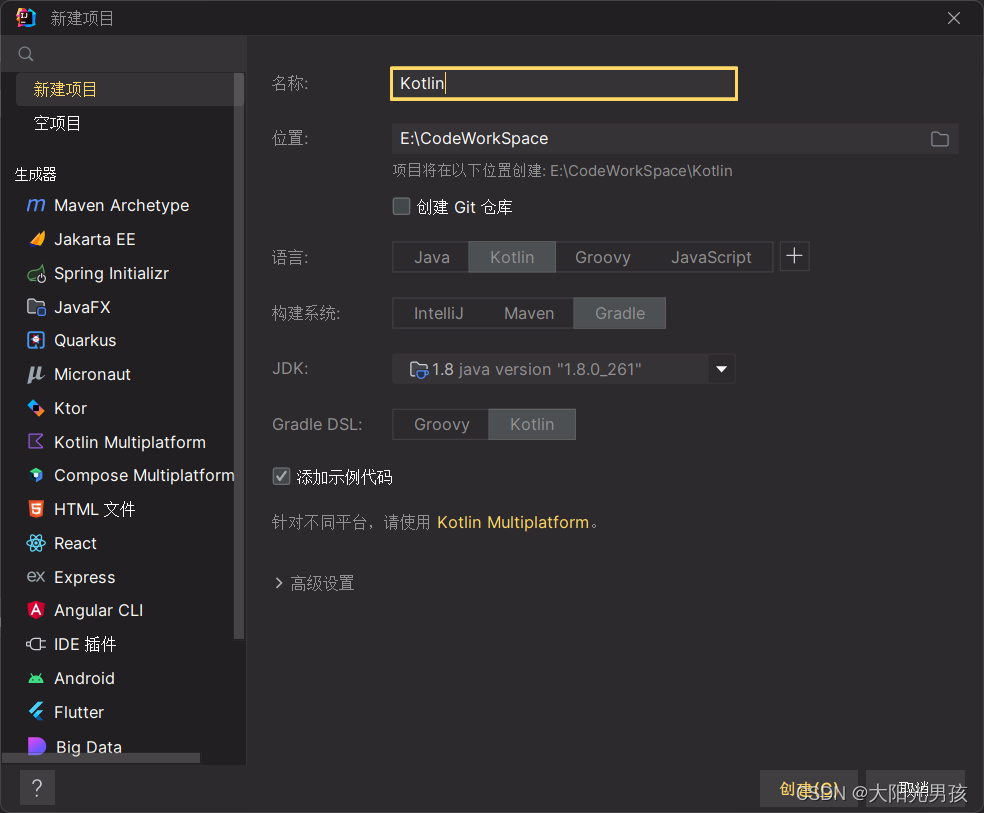
Task: Expand the 高级设置 section
Action: (314, 583)
